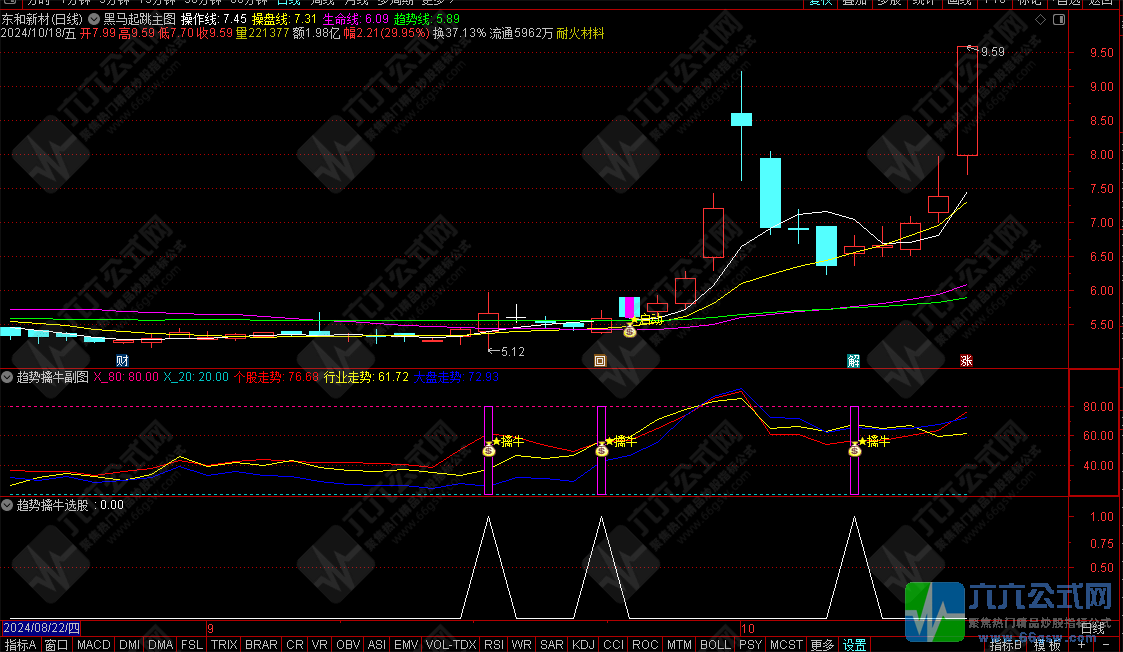Switch to the KDJ indicator tab

pos(582,645)
